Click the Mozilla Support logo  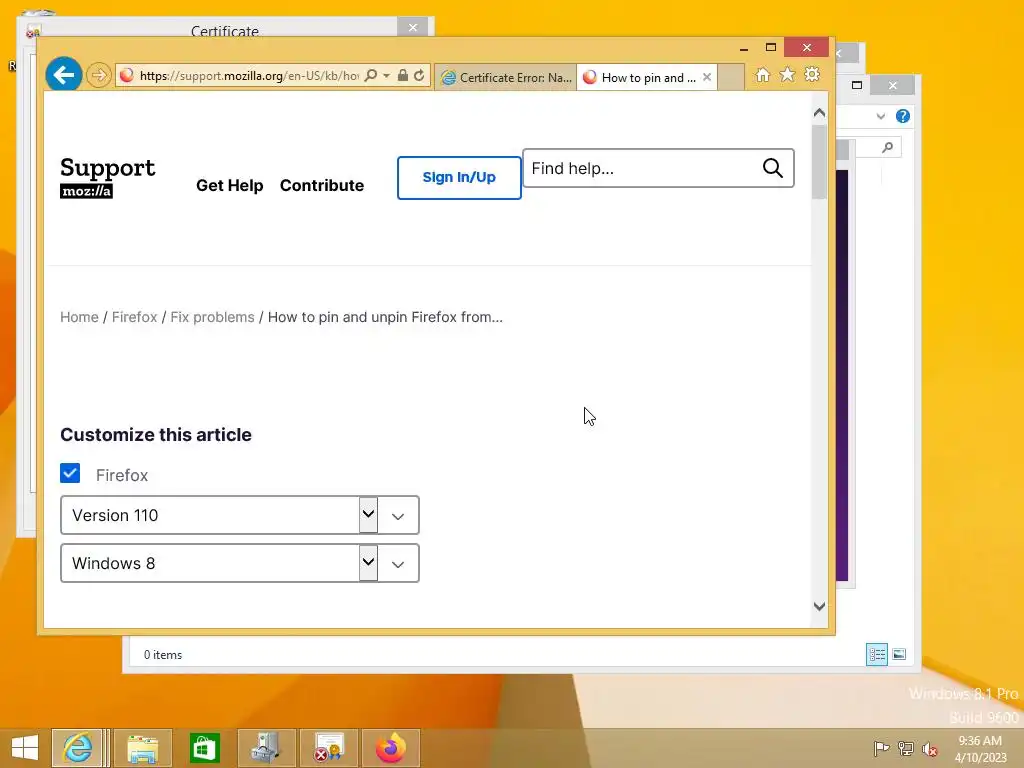108,177
